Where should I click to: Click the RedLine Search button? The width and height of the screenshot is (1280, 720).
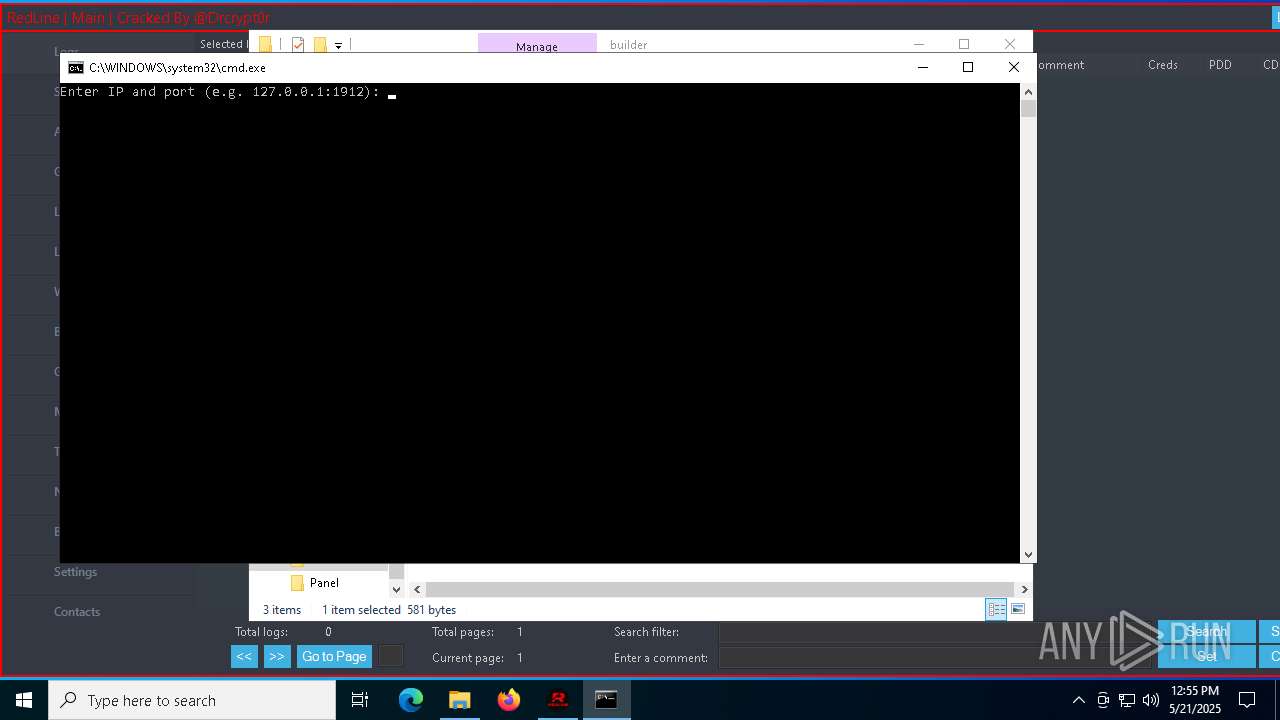click(1207, 632)
